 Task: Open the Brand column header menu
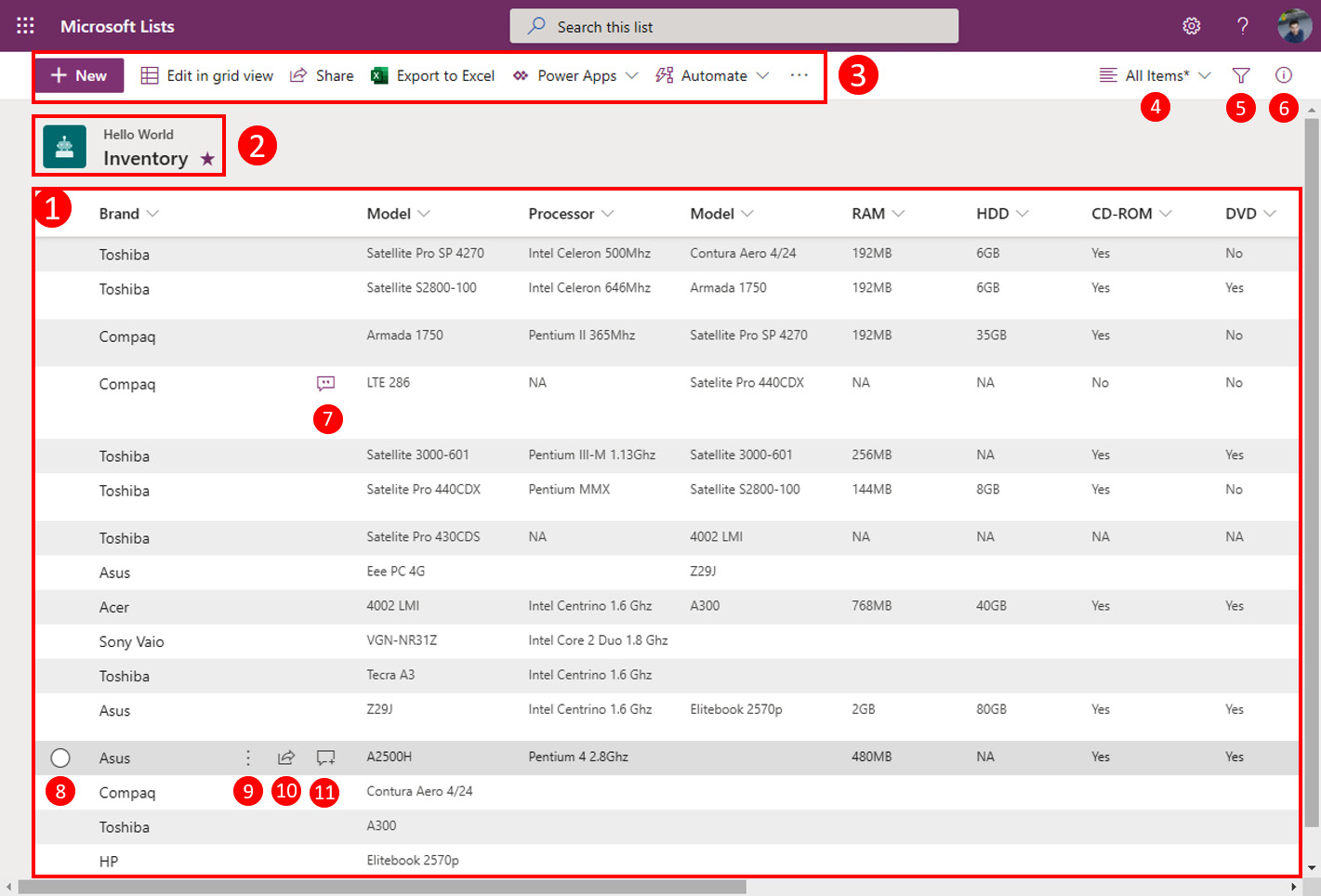(x=129, y=214)
